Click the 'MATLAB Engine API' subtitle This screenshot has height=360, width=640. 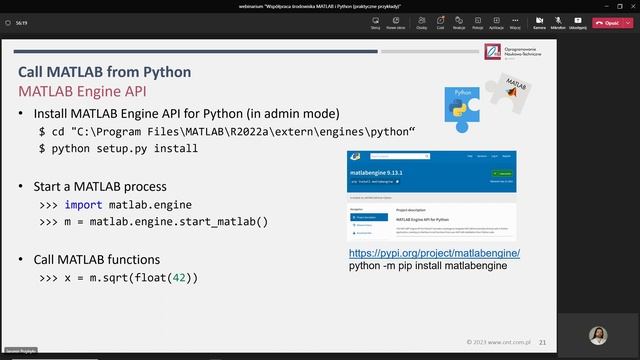click(82, 91)
